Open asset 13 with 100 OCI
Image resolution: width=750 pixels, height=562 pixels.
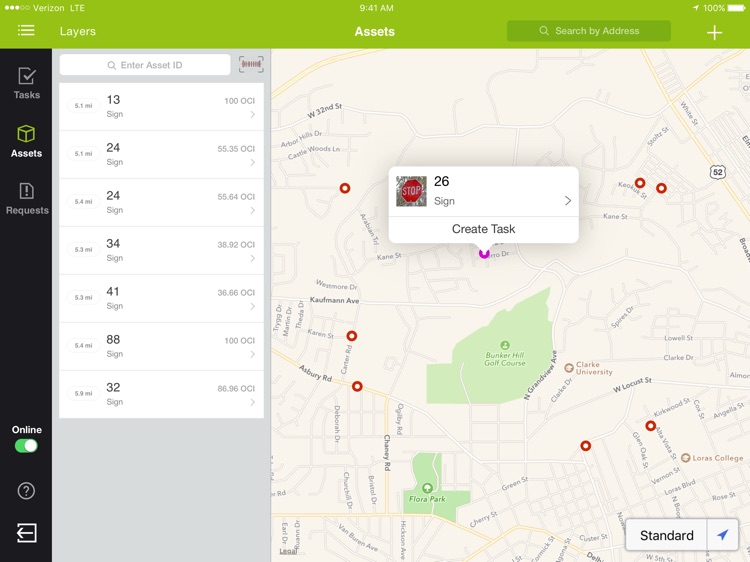click(x=161, y=107)
